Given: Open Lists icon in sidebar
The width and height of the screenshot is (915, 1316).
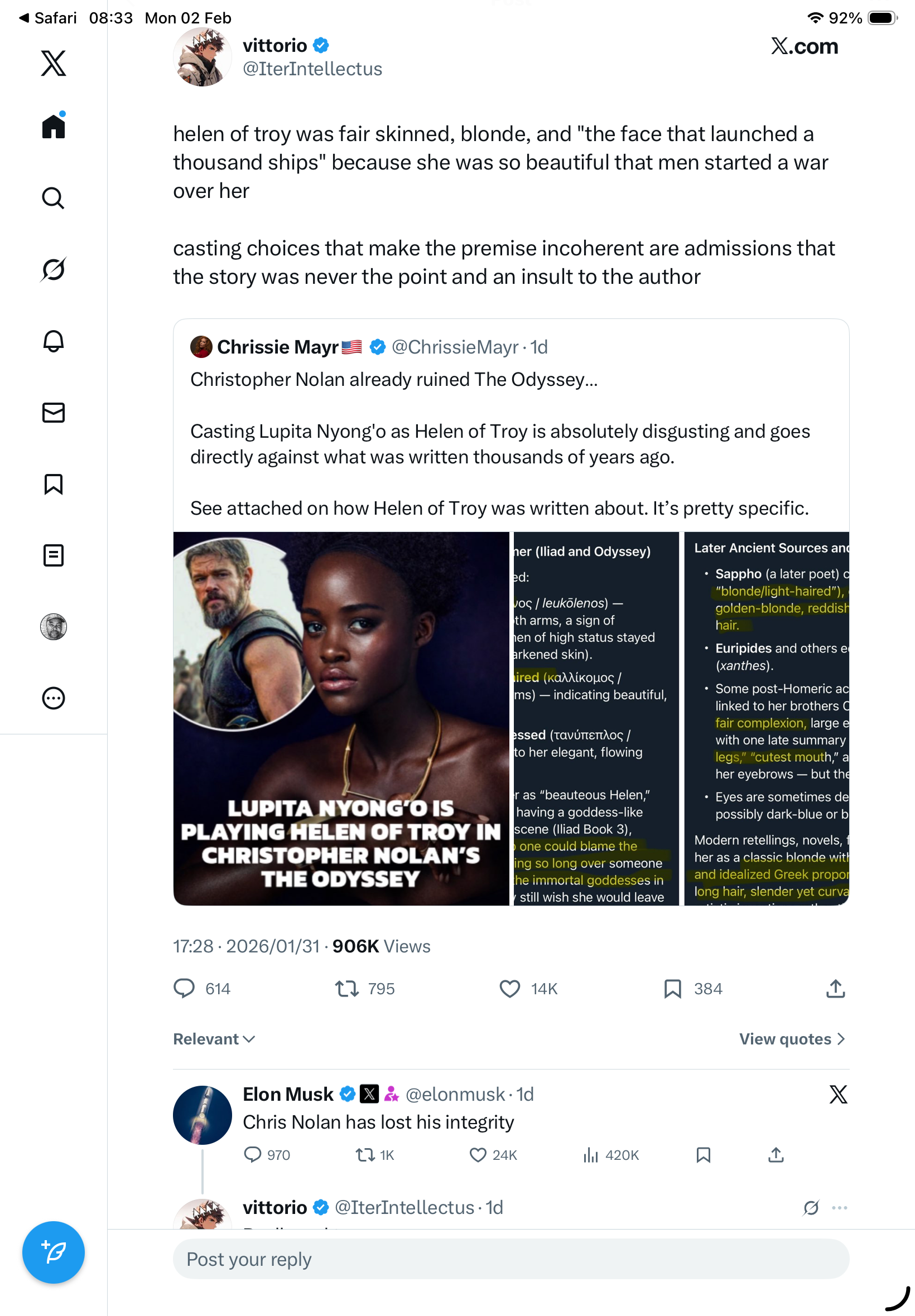Looking at the screenshot, I should tap(54, 555).
